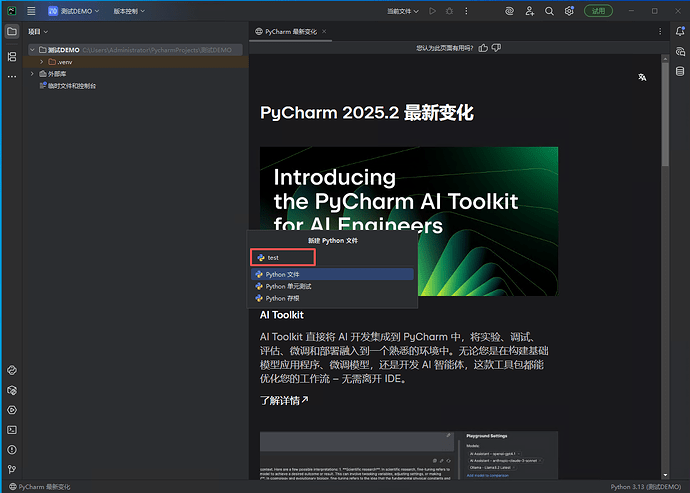Switch to the PyCharm 最新变化 tab
The width and height of the screenshot is (690, 493).
pos(293,31)
